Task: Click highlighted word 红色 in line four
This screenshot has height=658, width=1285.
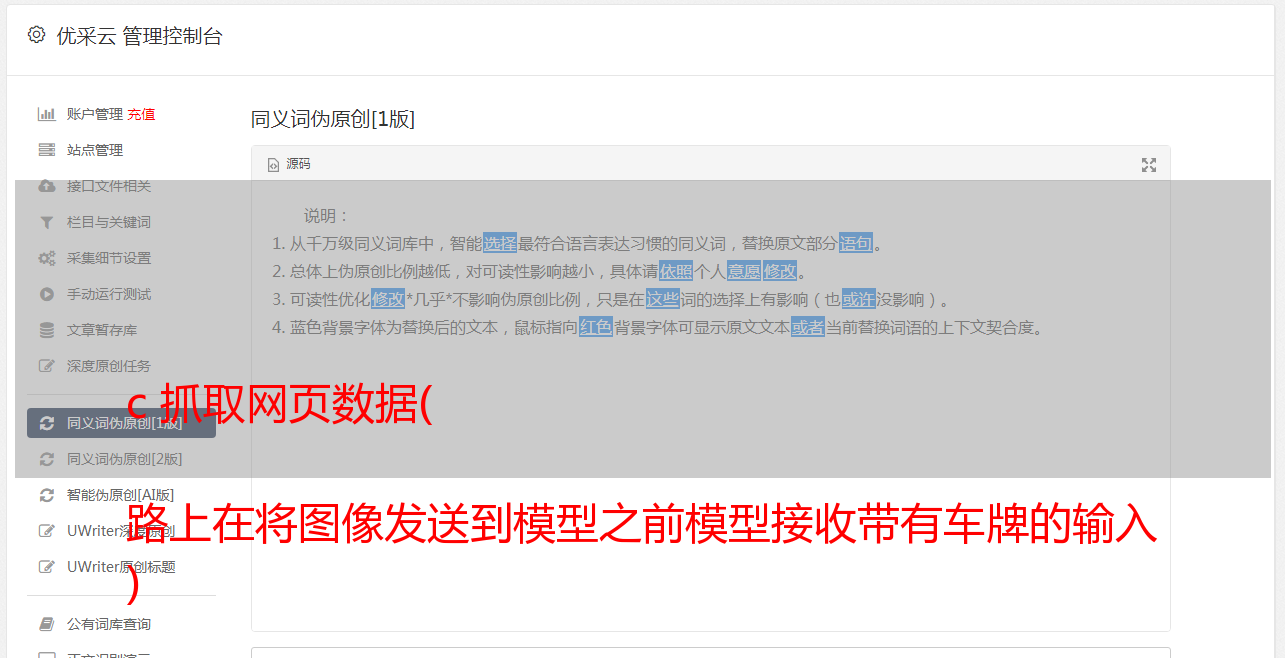Action: (596, 327)
